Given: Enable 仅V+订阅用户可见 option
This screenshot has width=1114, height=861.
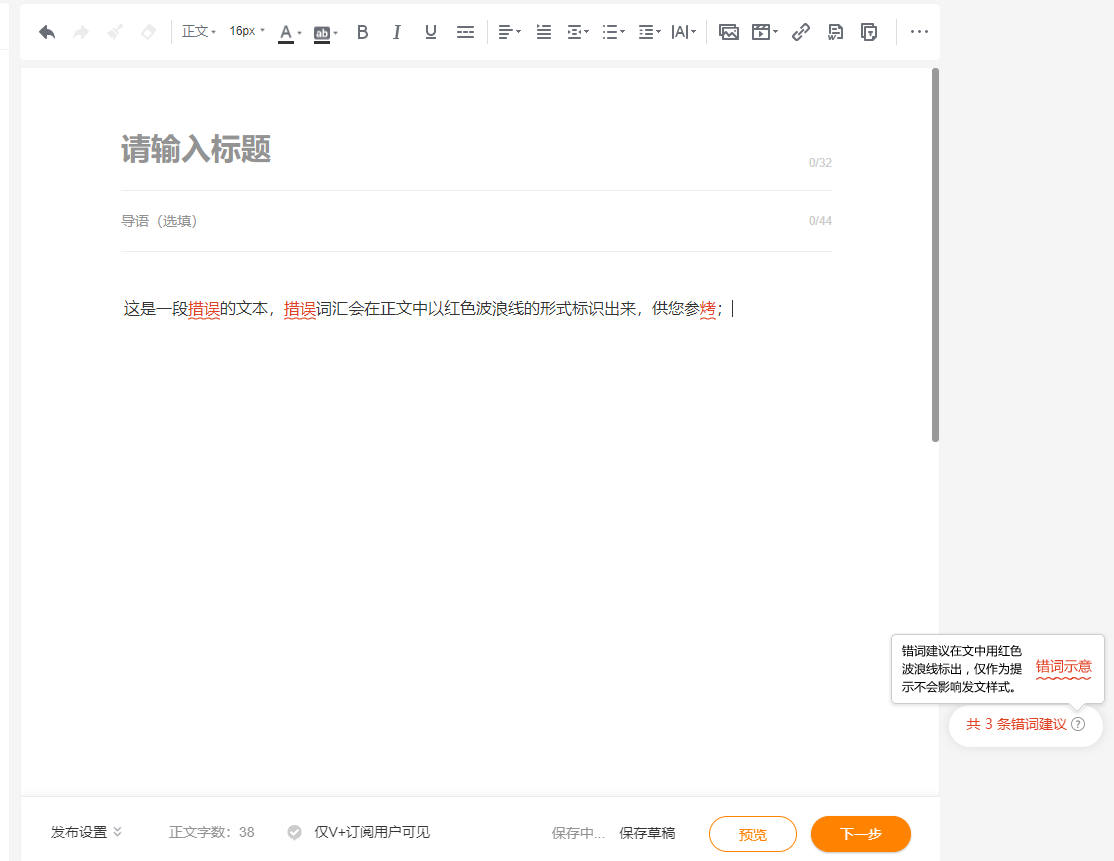Looking at the screenshot, I should (x=294, y=832).
